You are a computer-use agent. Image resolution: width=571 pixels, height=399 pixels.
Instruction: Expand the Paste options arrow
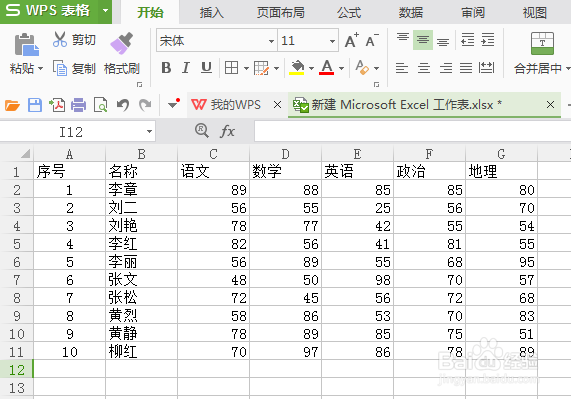coord(40,68)
